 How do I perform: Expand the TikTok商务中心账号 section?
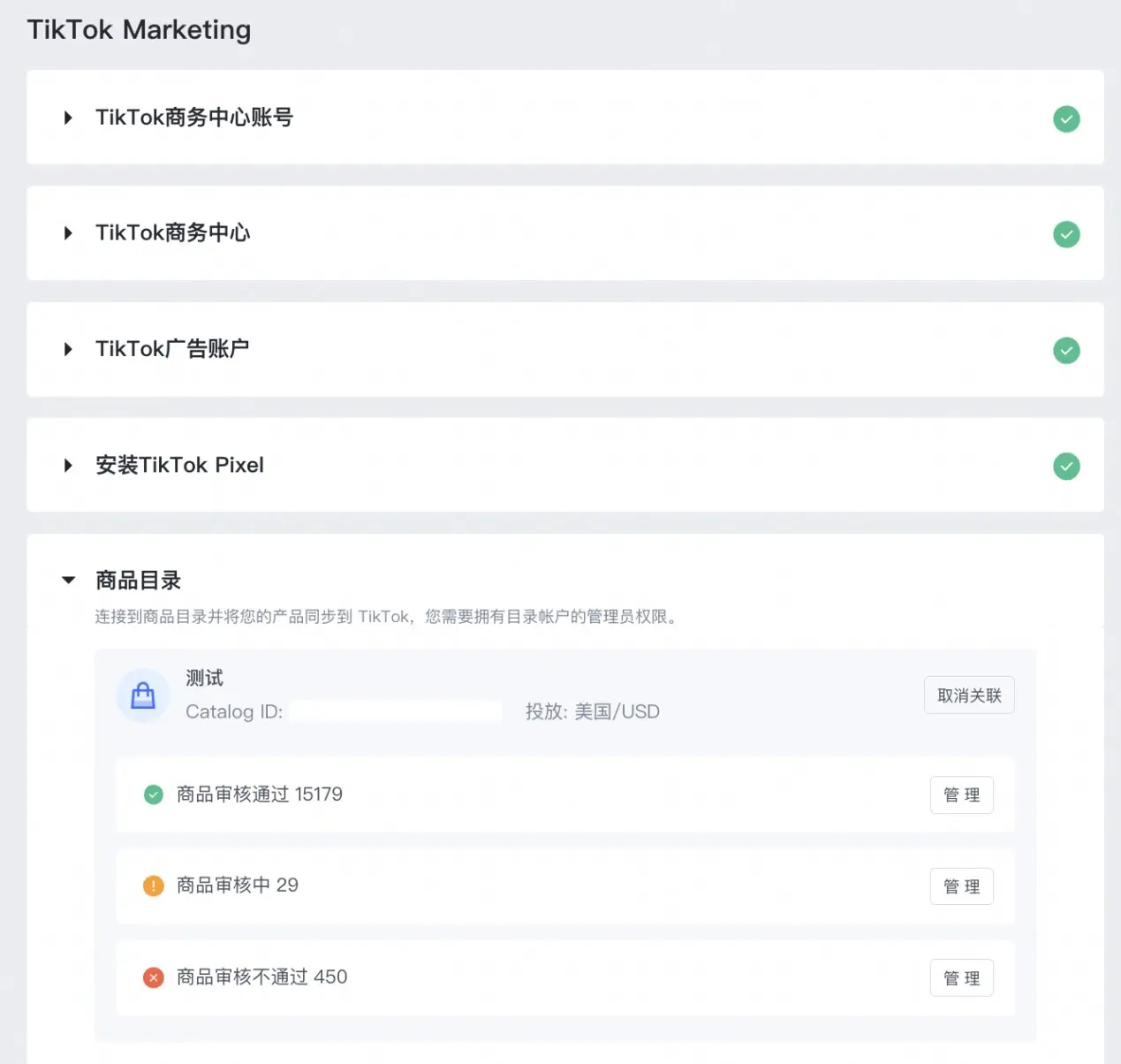(x=68, y=118)
